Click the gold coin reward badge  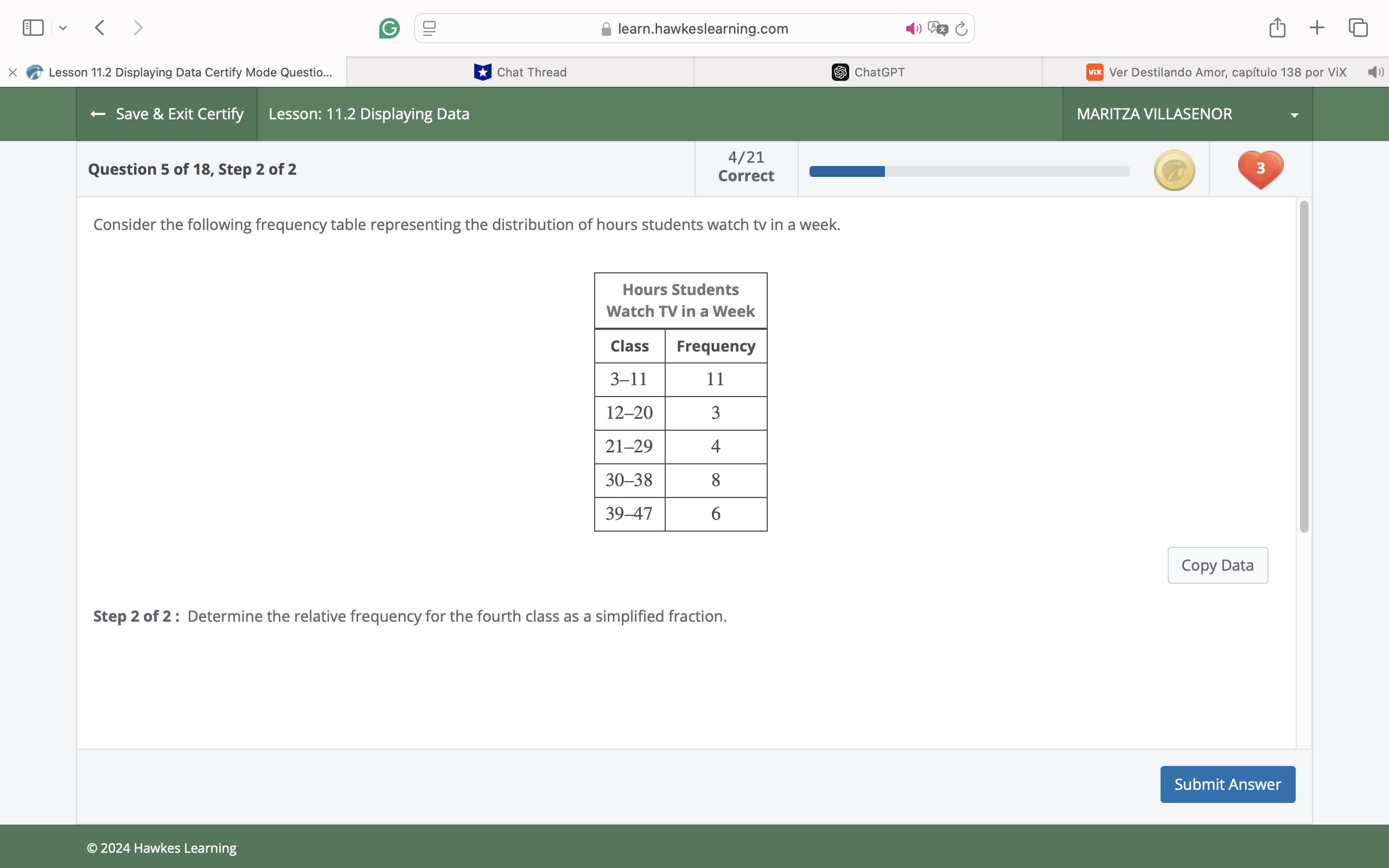coord(1173,169)
